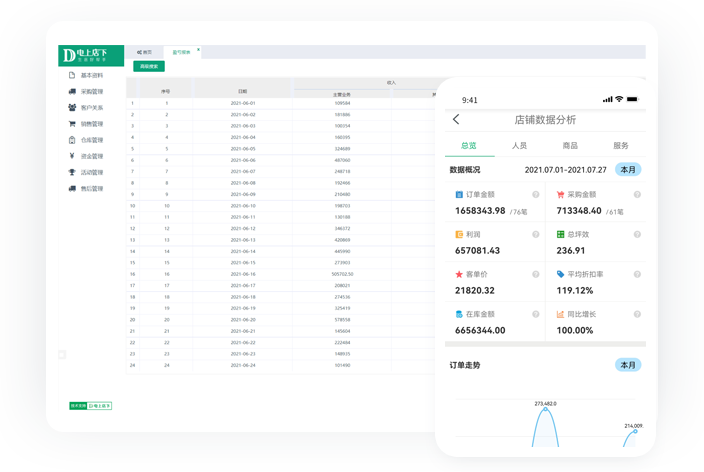
Task: Switch to the 服务 tab
Action: pos(621,146)
